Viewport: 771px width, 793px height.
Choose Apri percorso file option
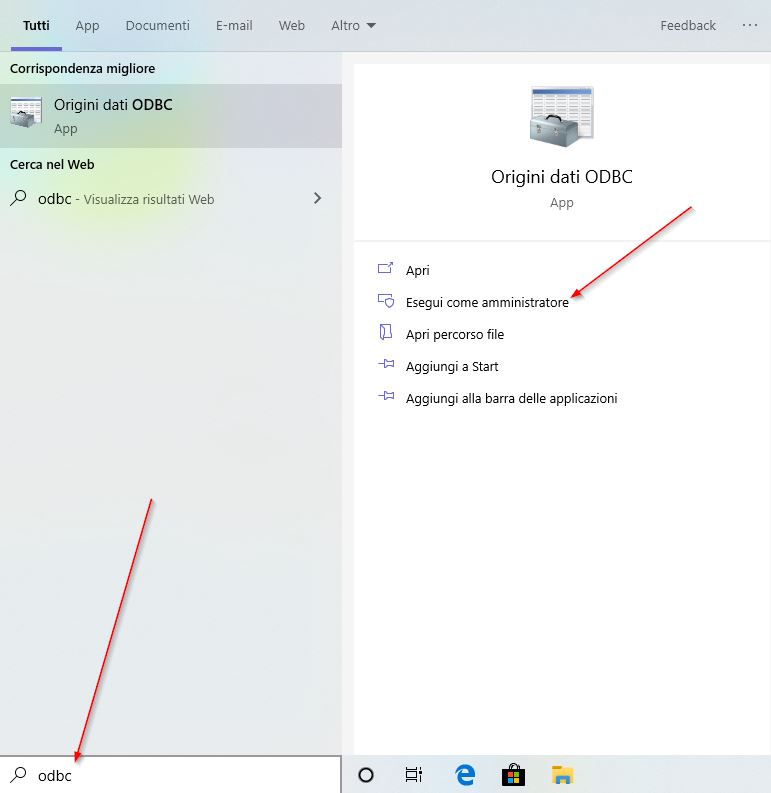[454, 334]
